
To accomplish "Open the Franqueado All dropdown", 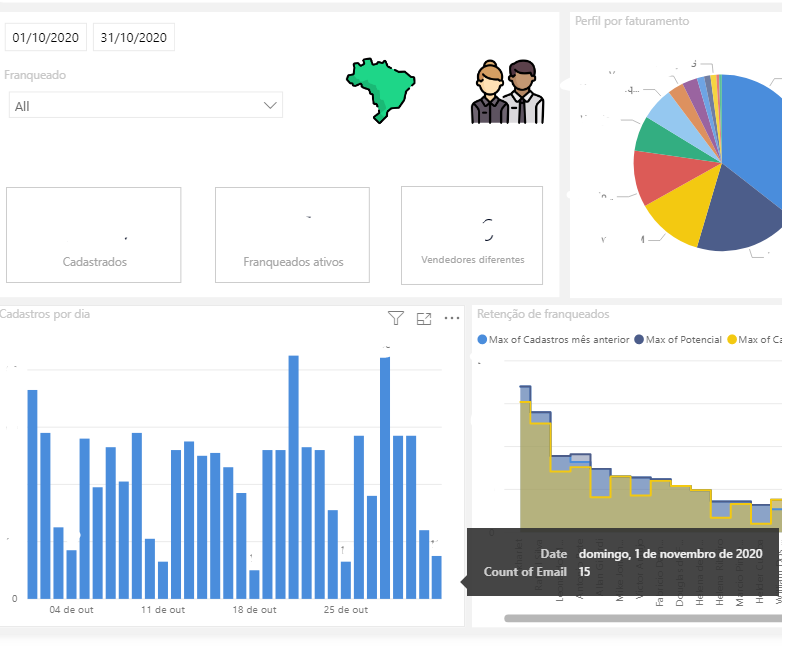I will [145, 105].
